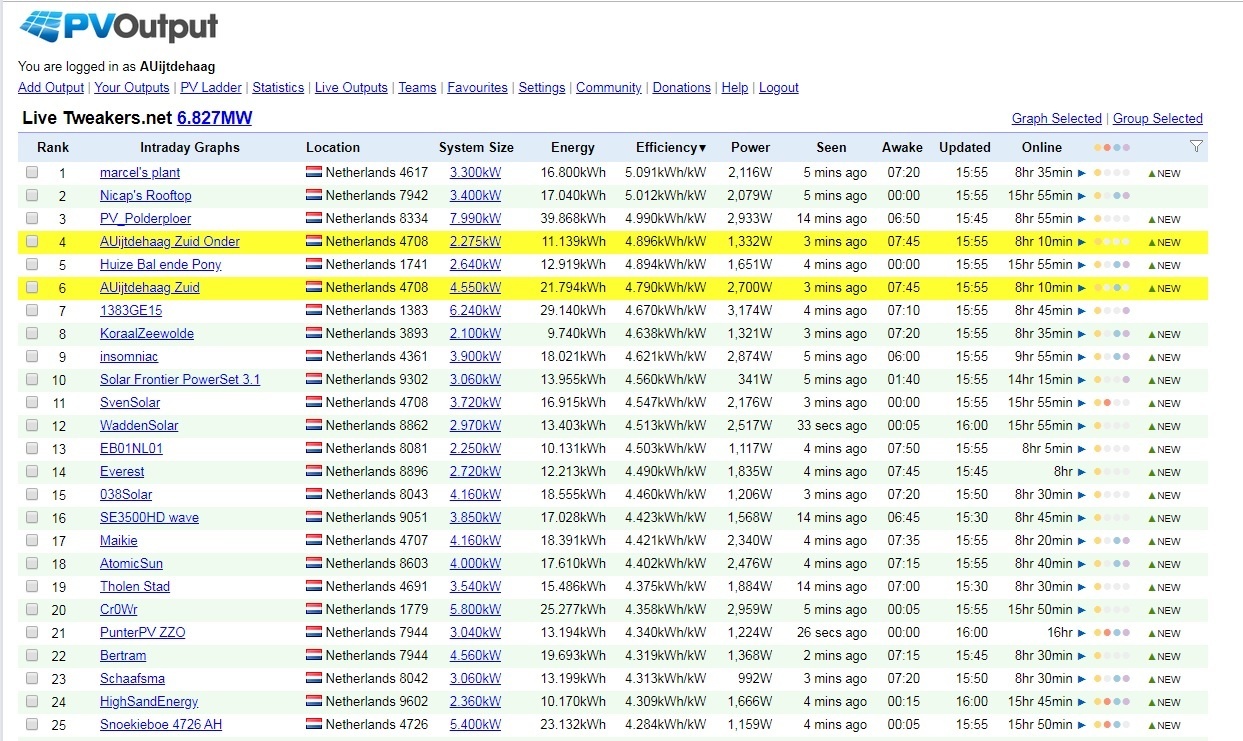Click the blue play arrow for PV_Polderploer

[x=1081, y=219]
